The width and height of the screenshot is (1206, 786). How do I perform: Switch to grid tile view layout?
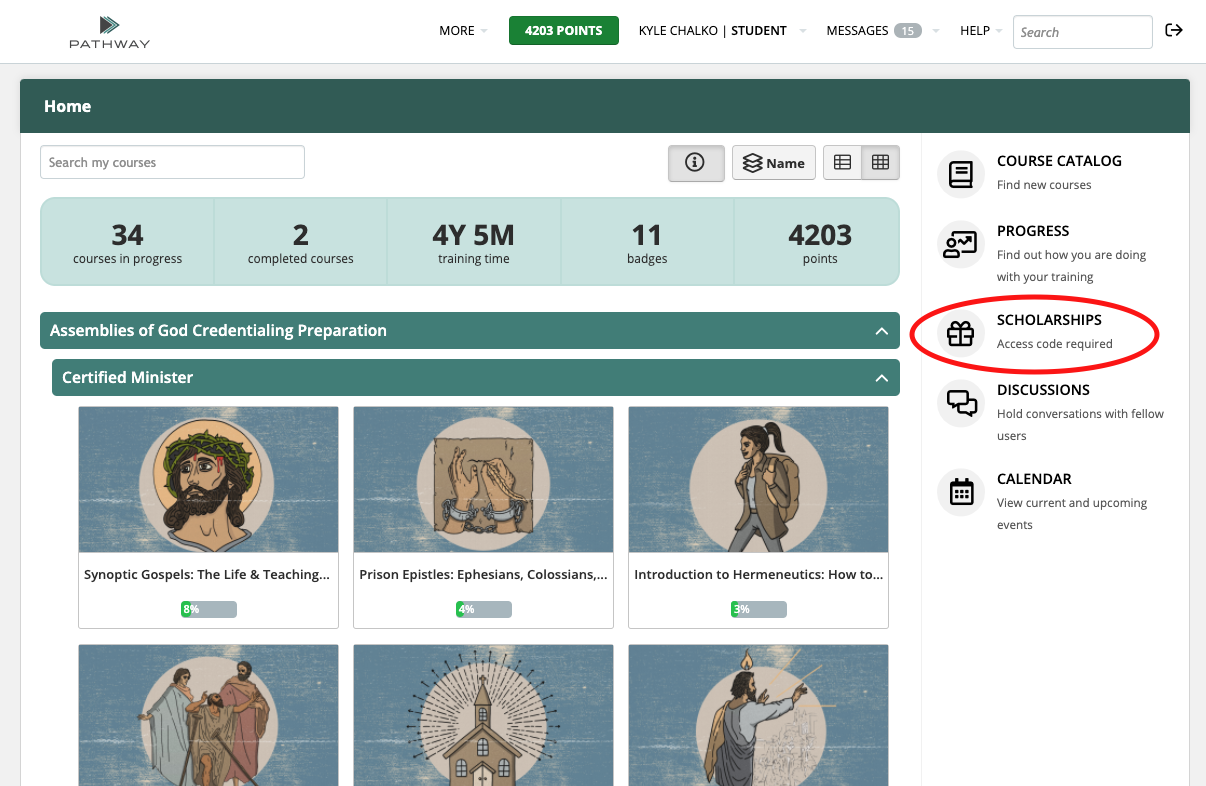click(880, 163)
